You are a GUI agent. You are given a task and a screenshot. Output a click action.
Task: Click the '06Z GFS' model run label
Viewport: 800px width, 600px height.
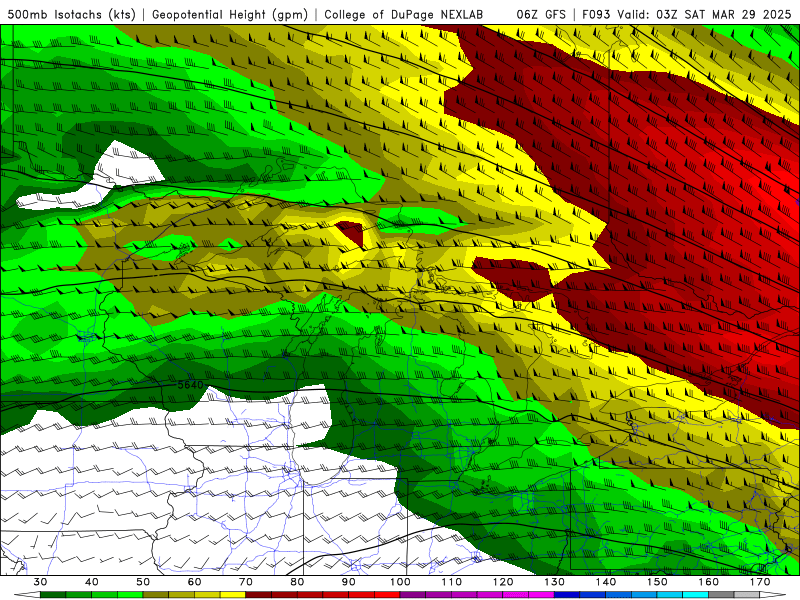pos(541,15)
